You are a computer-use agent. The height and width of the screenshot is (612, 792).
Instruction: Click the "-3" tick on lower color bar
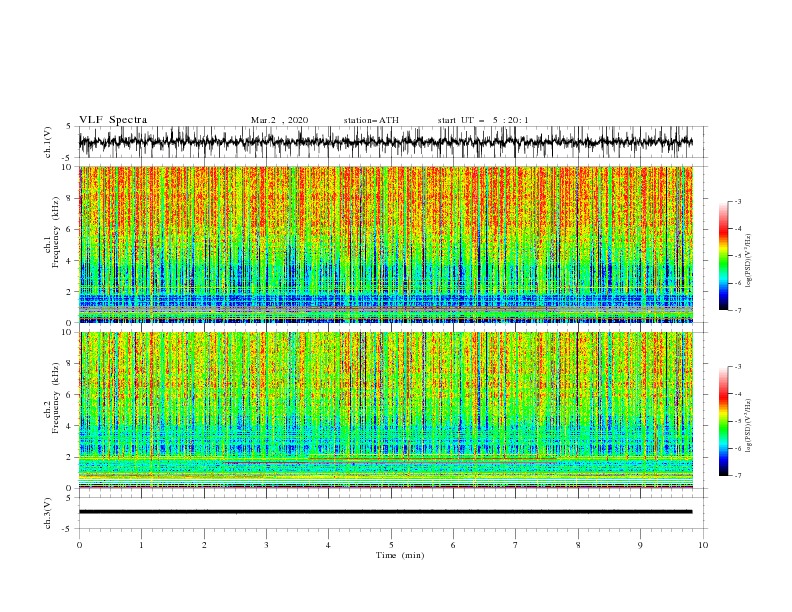point(737,367)
